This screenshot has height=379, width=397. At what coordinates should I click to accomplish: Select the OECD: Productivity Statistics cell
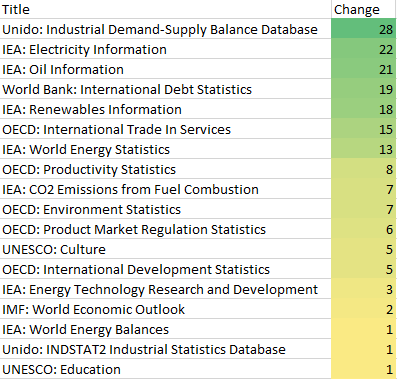coord(165,169)
